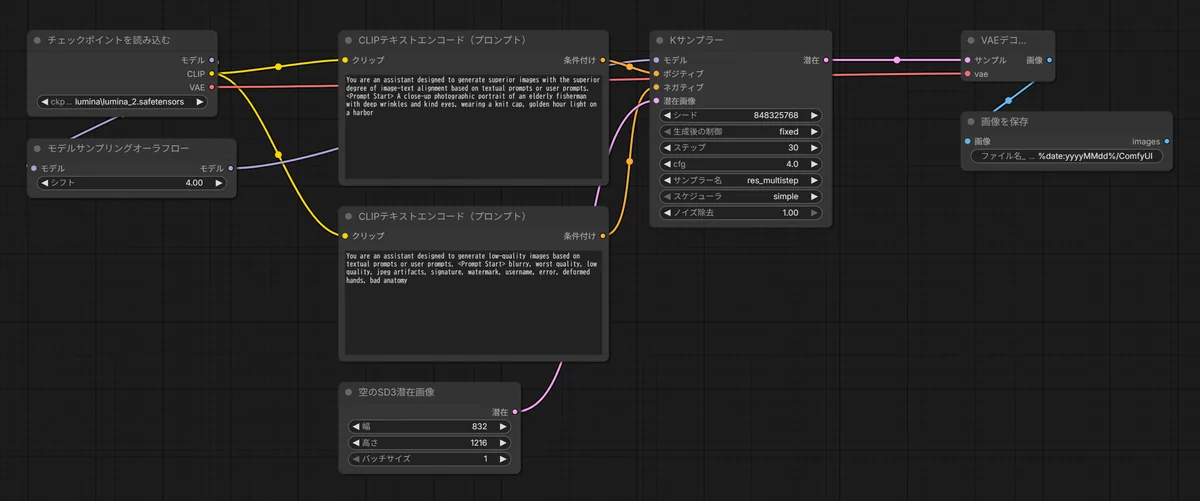
Task: Click the images output port on 画像を保存
Action: 1168,141
